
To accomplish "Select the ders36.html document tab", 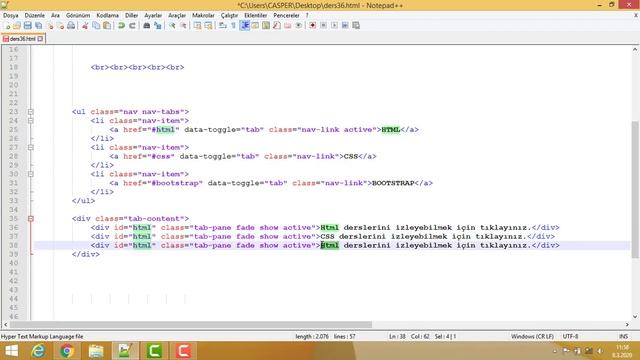I will 22,39.
